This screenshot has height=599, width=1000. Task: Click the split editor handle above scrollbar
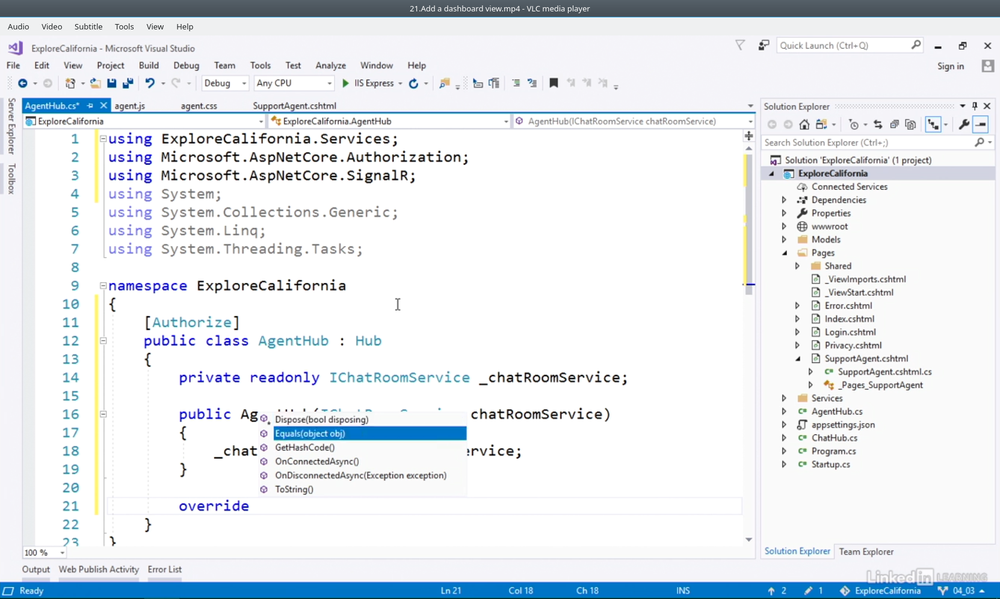pyautogui.click(x=749, y=136)
